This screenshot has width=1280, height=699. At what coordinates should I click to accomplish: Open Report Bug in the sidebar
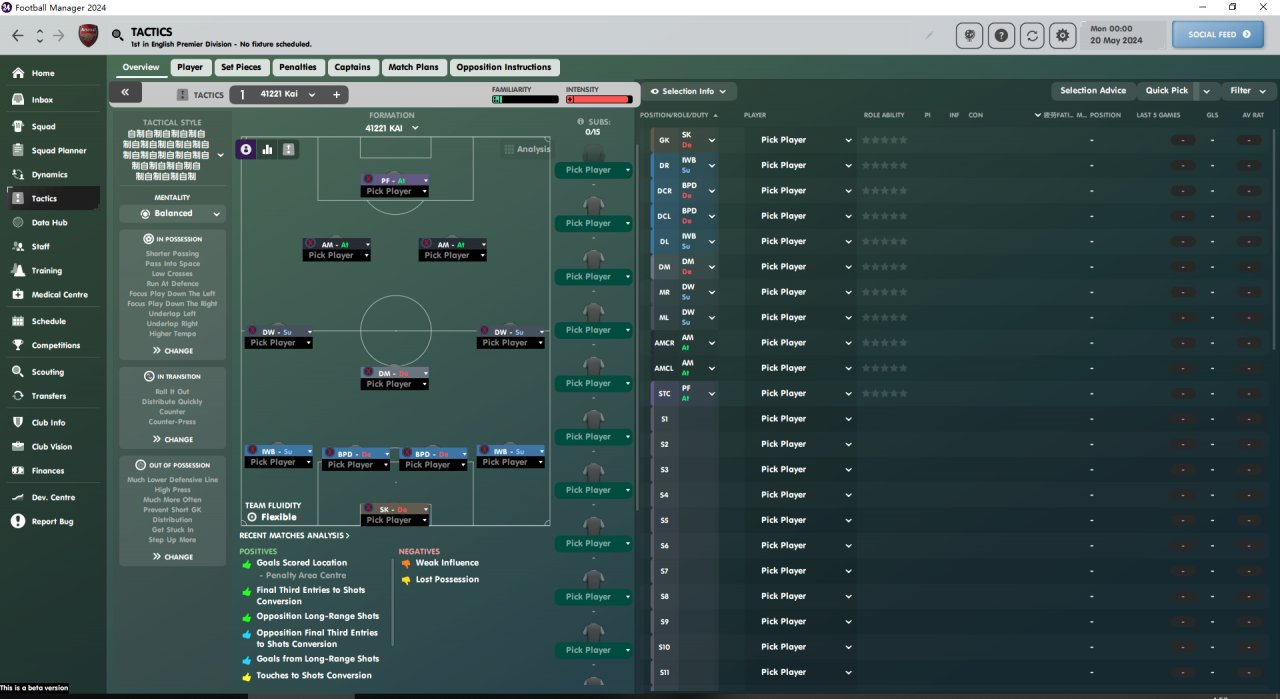tap(50, 522)
